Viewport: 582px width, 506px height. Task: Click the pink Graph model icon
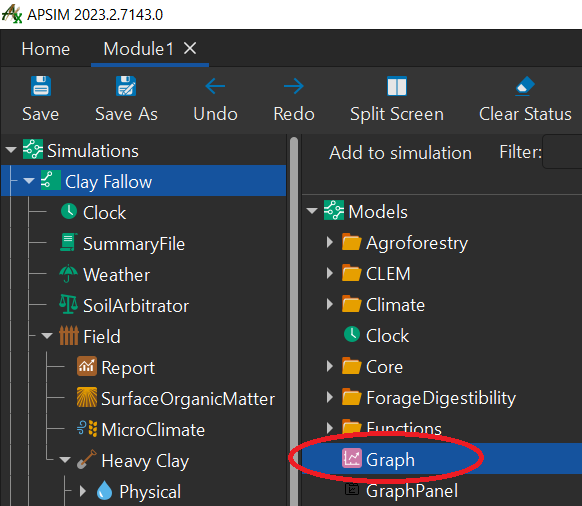(352, 458)
